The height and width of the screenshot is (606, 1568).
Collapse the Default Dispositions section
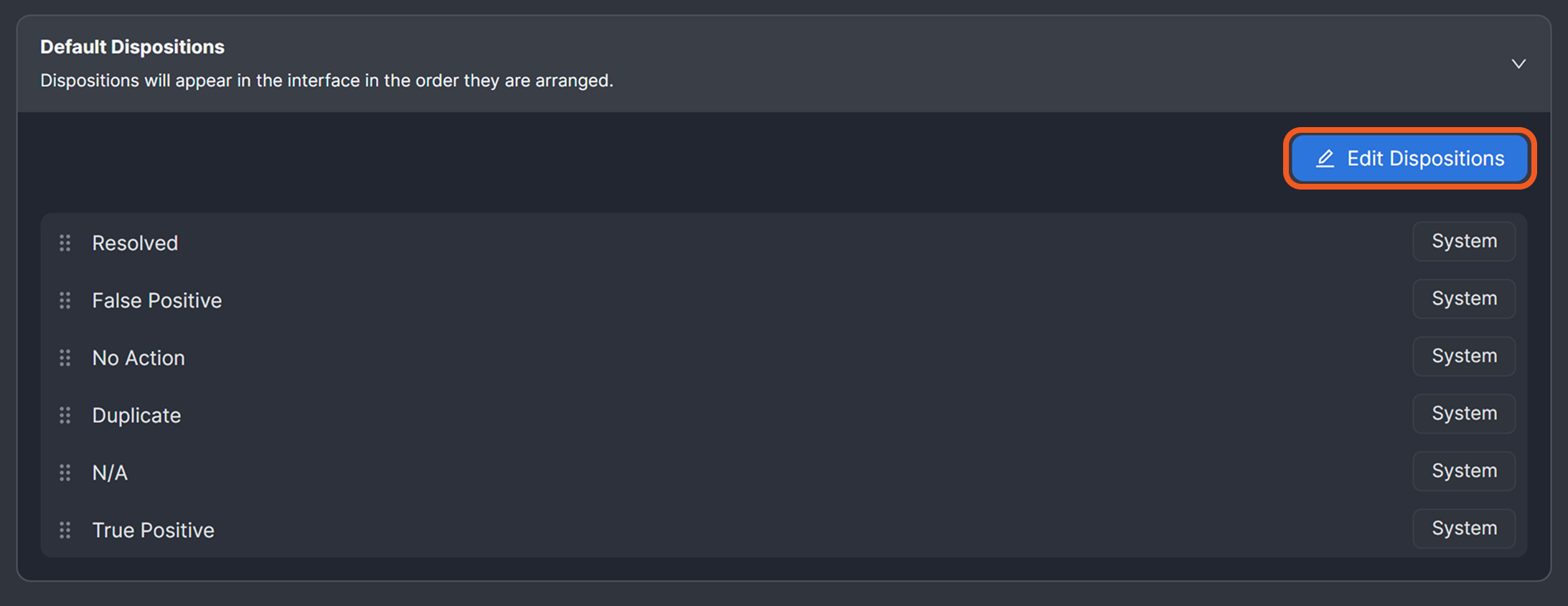[x=1518, y=63]
